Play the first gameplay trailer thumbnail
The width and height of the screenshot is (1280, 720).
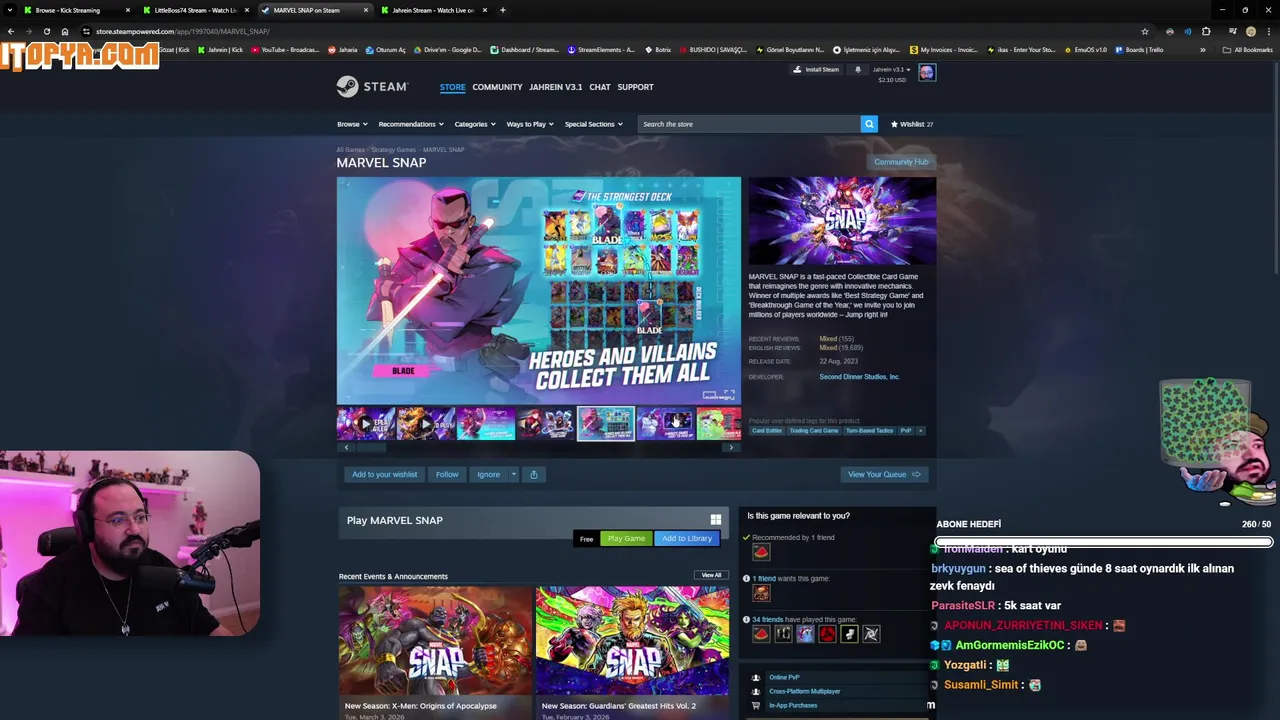pyautogui.click(x=365, y=424)
